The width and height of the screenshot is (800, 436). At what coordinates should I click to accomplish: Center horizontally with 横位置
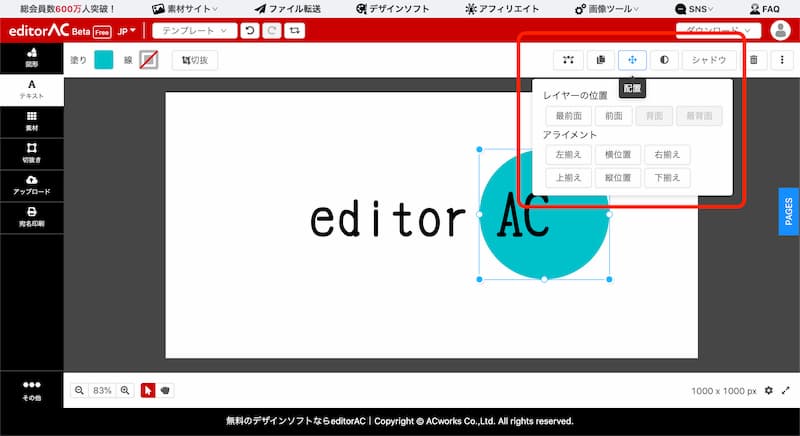point(618,155)
